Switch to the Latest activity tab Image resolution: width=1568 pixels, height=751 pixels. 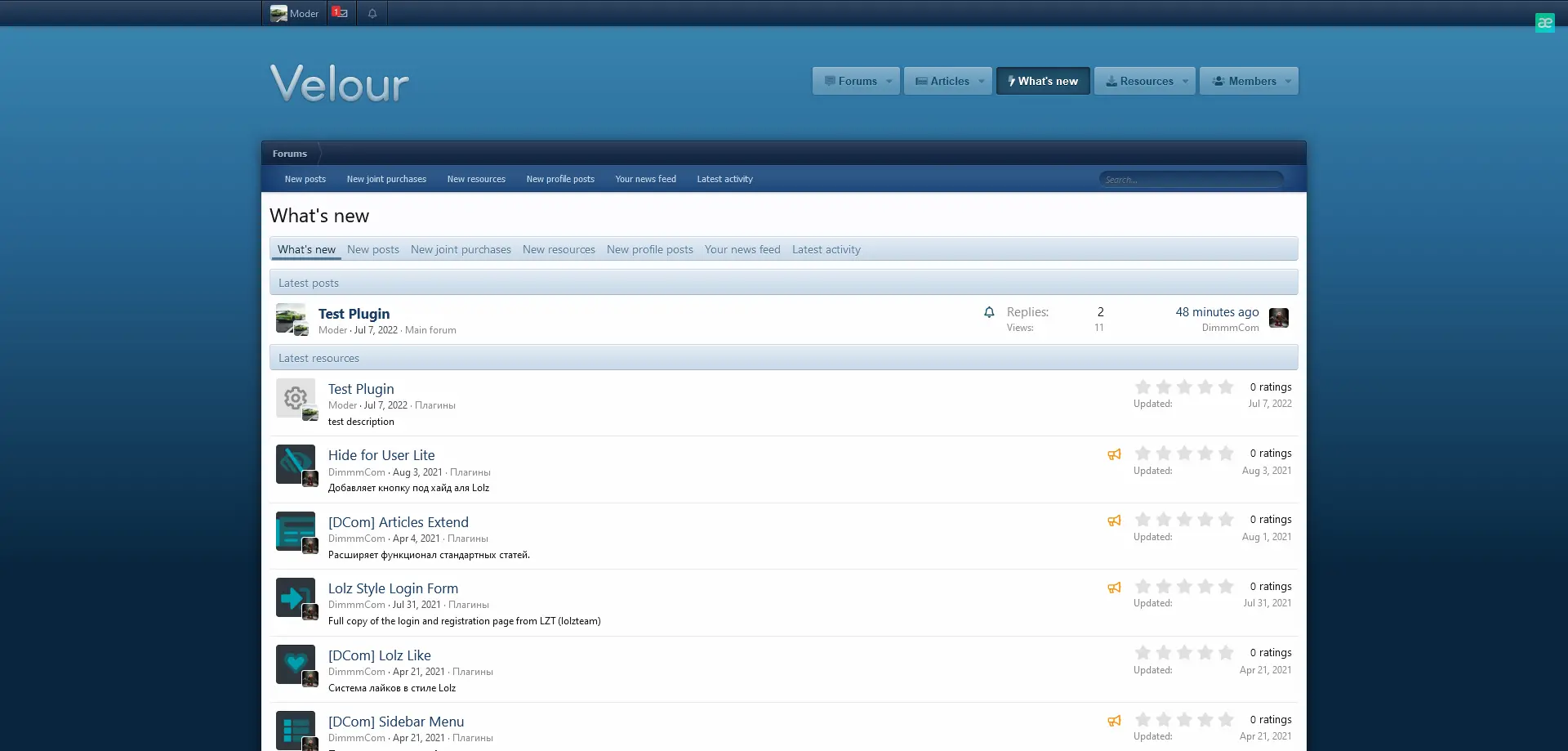pos(826,249)
